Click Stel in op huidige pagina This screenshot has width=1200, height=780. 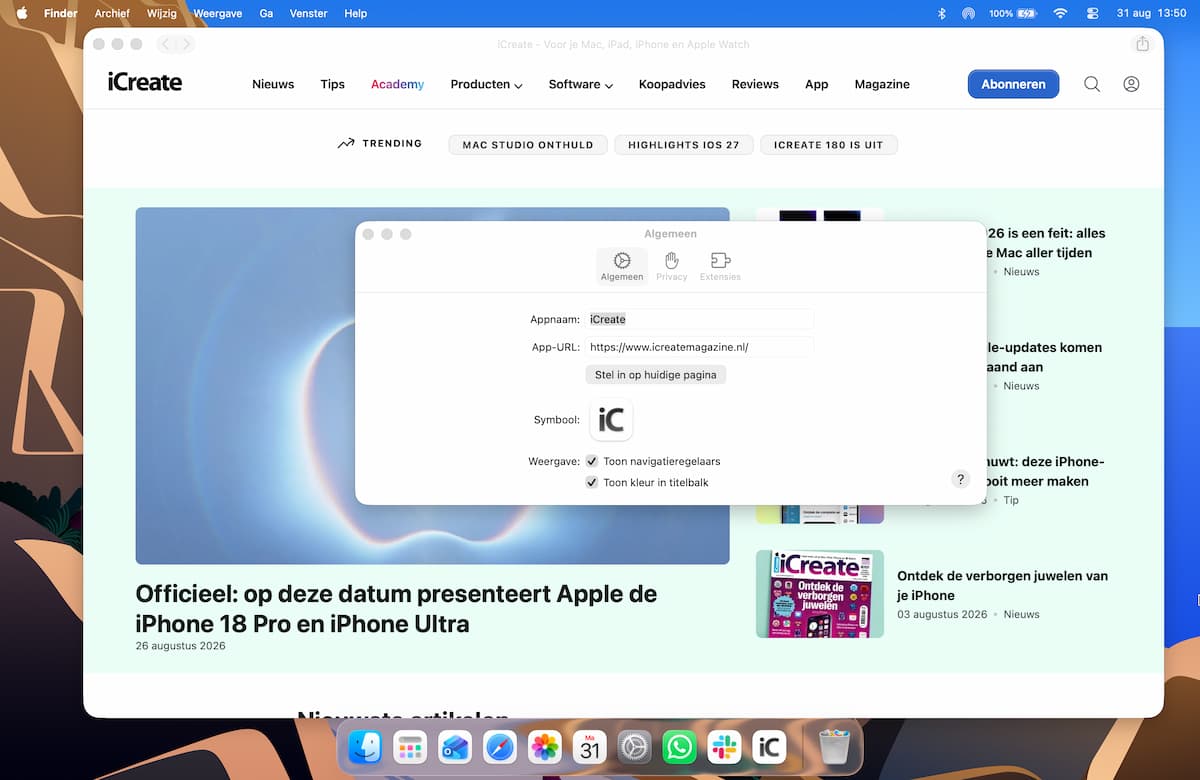[x=655, y=375]
